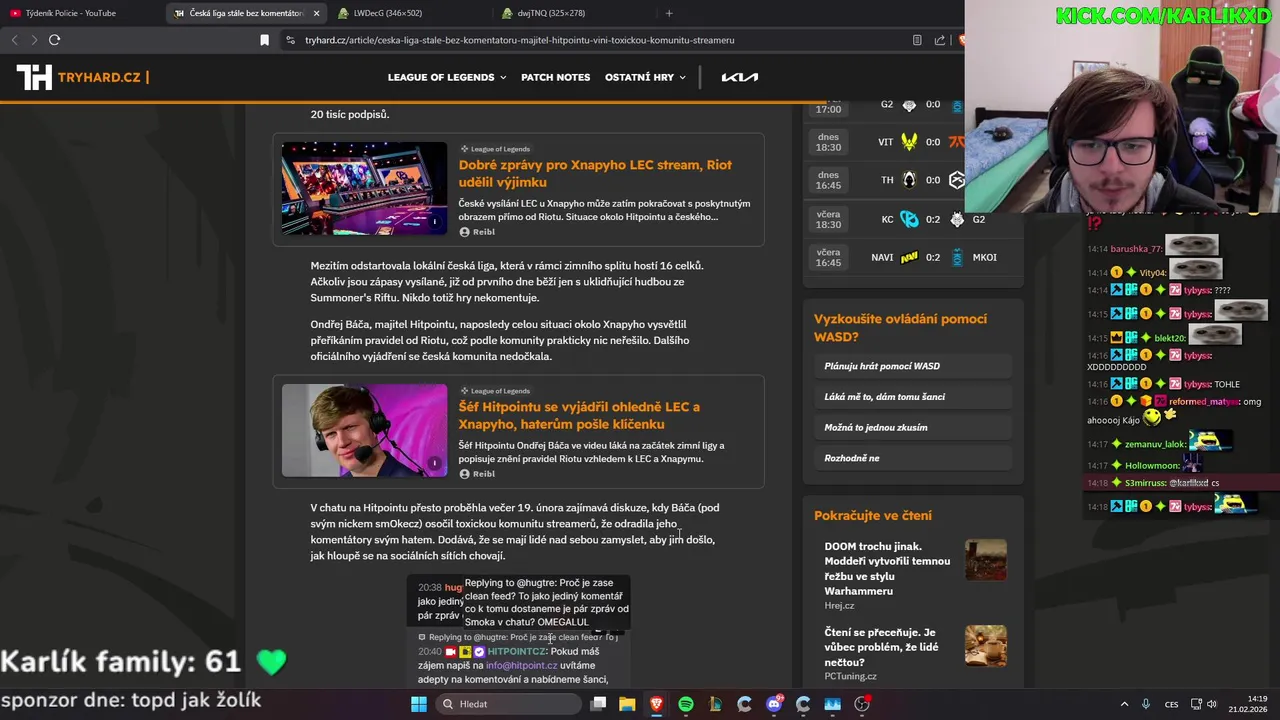Click the info@hitpoint.cz email link

pos(522,666)
